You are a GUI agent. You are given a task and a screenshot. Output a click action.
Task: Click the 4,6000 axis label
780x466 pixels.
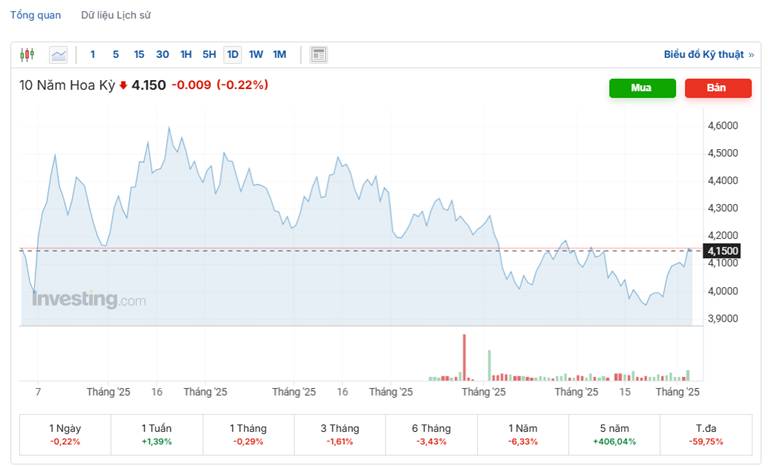723,125
